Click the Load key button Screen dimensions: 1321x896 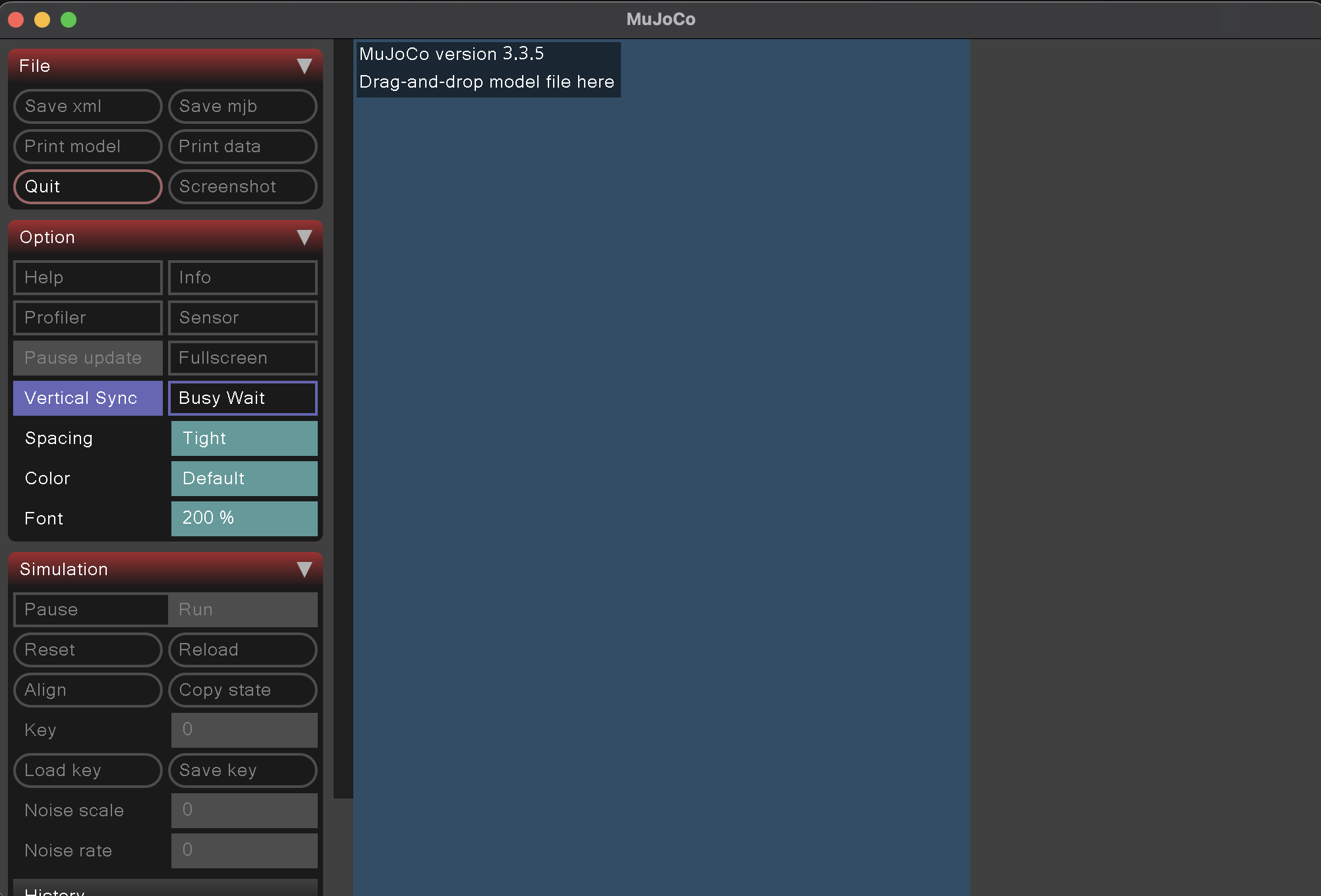[88, 770]
